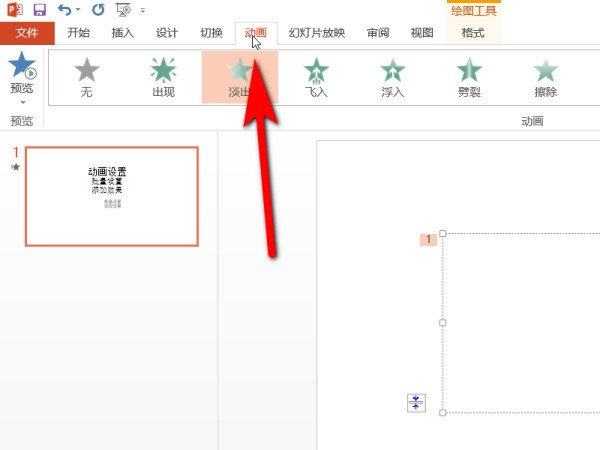This screenshot has height=450, width=600.
Task: Open Customize Quick Access Toolbar dropdown
Action: 143,10
